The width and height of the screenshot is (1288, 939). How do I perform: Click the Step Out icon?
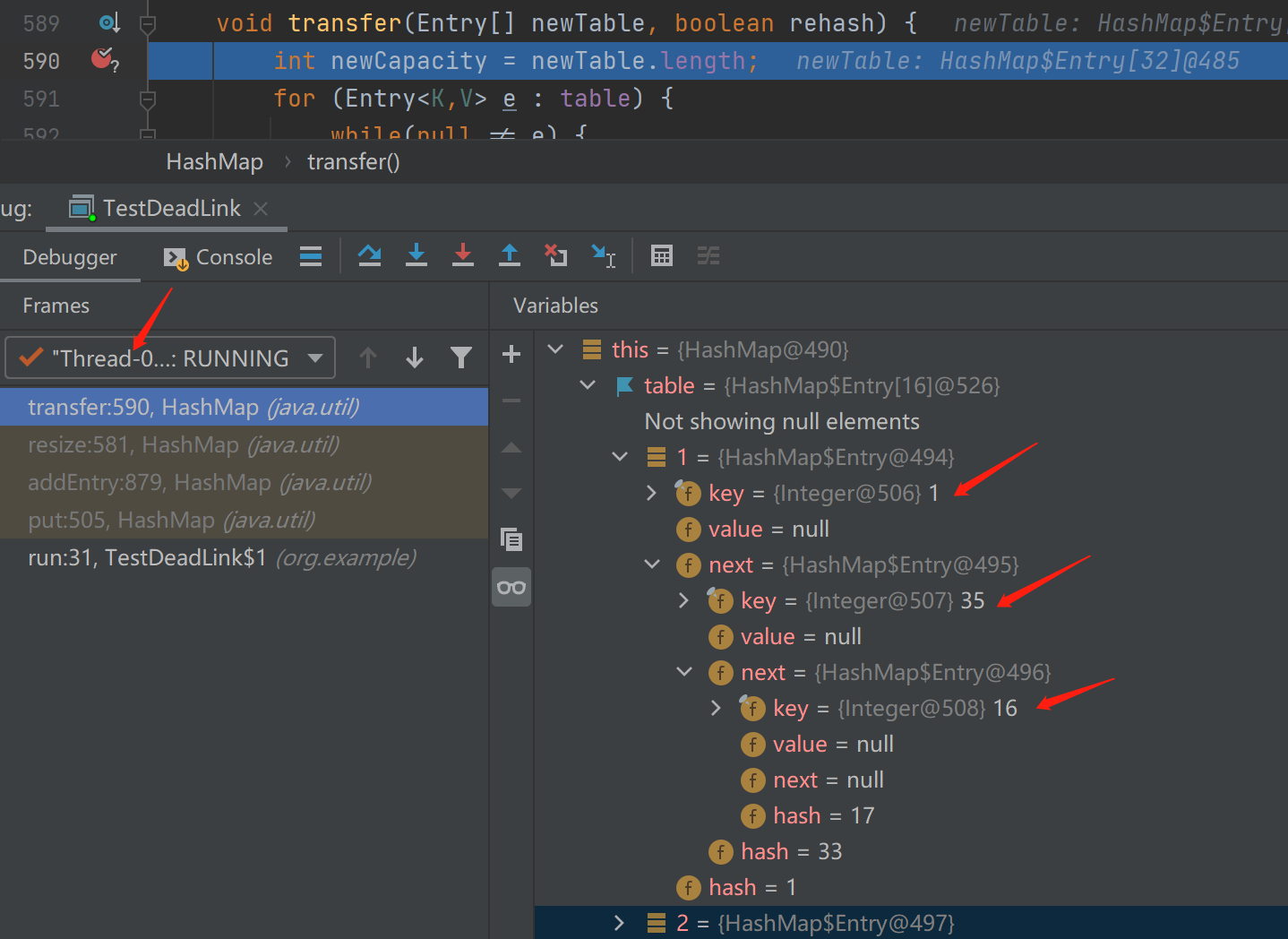[510, 256]
